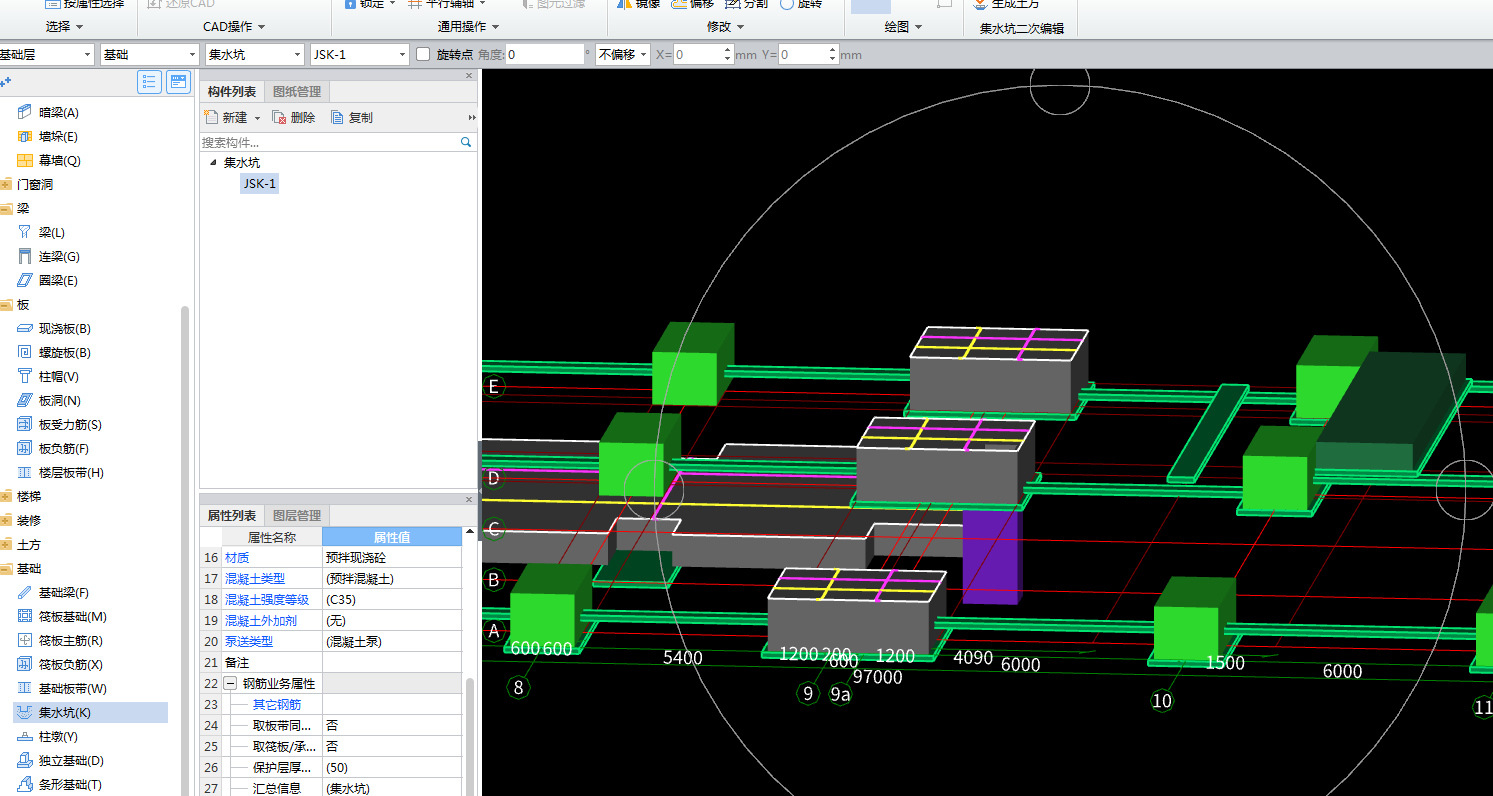Switch navigation tree to panel view icon
Viewport: 1493px width, 796px height.
[x=178, y=82]
